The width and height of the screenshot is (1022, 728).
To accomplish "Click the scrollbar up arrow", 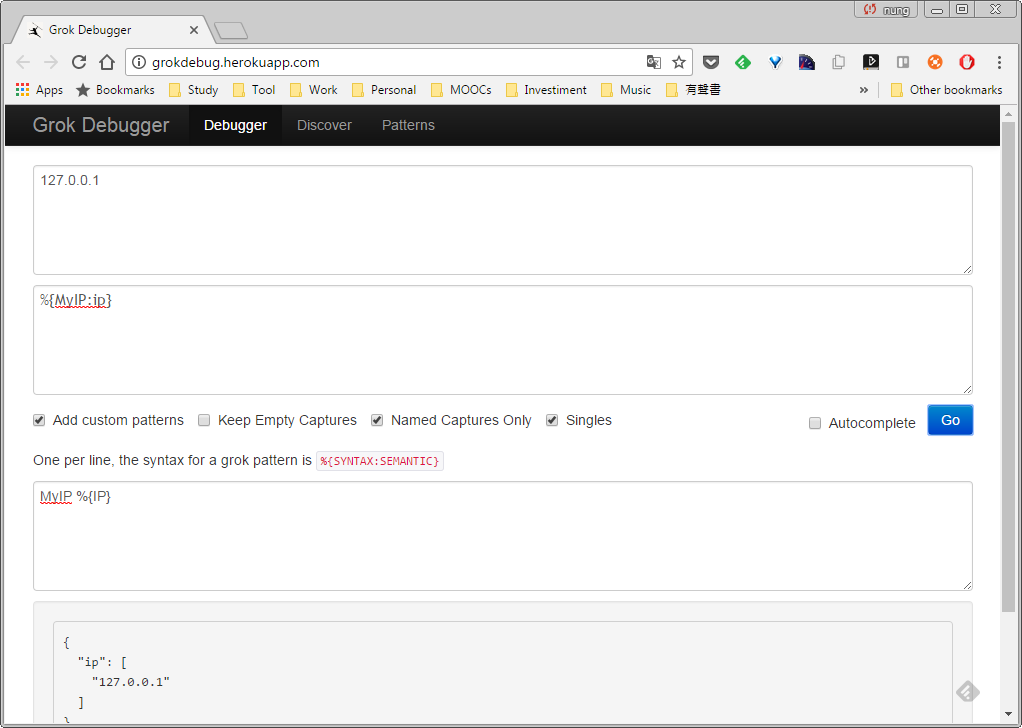I will tap(1008, 113).
